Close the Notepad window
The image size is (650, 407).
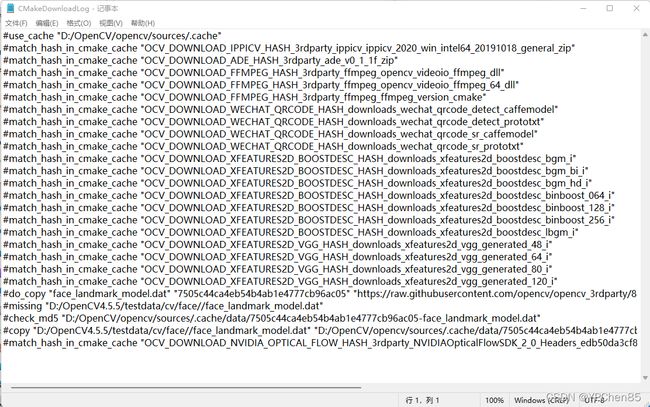tap(636, 8)
